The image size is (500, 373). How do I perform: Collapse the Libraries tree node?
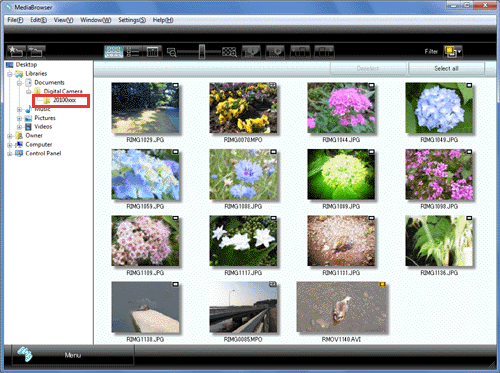[x=10, y=74]
